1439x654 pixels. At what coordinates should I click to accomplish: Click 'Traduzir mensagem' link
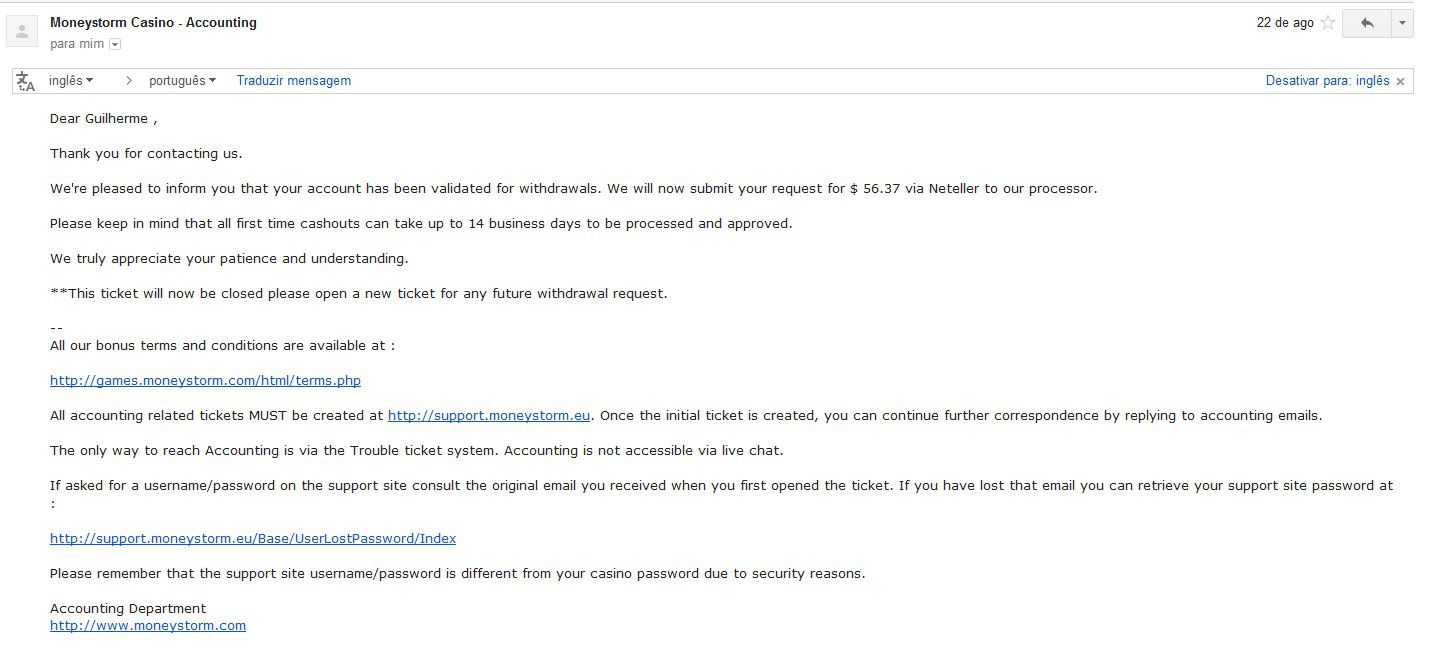(x=294, y=81)
